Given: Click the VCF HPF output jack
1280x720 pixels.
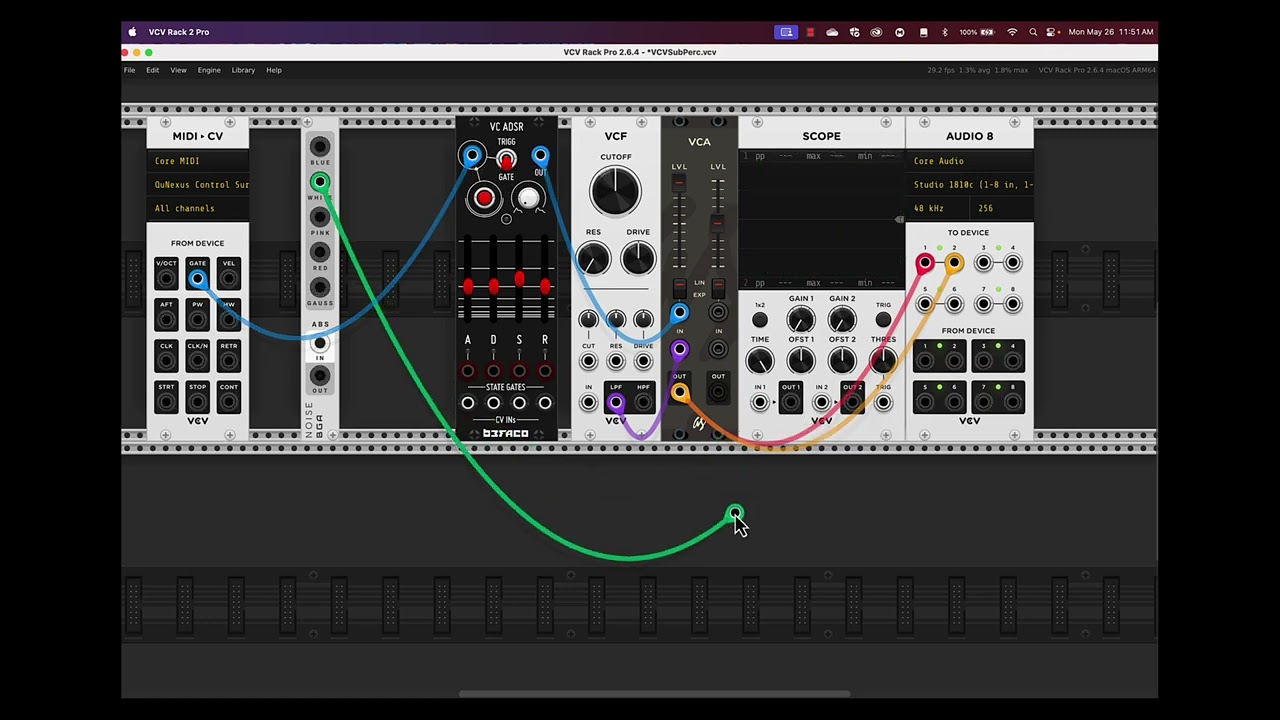Looking at the screenshot, I should click(x=643, y=403).
